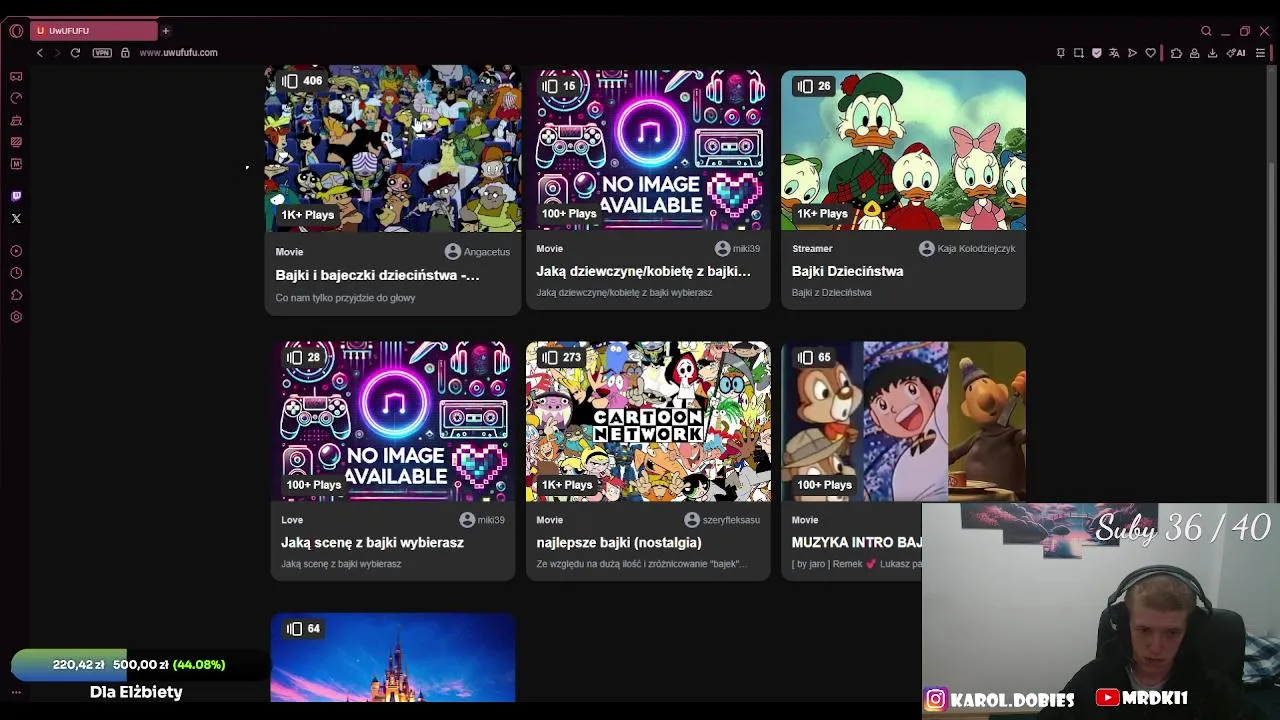
Task: Toggle the VPN badge in address bar
Action: 102,53
